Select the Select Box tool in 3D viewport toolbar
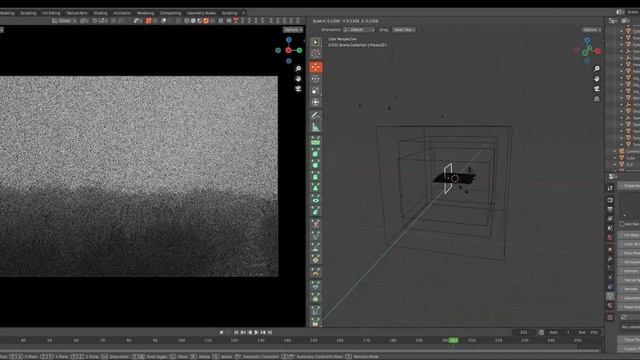 [316, 42]
